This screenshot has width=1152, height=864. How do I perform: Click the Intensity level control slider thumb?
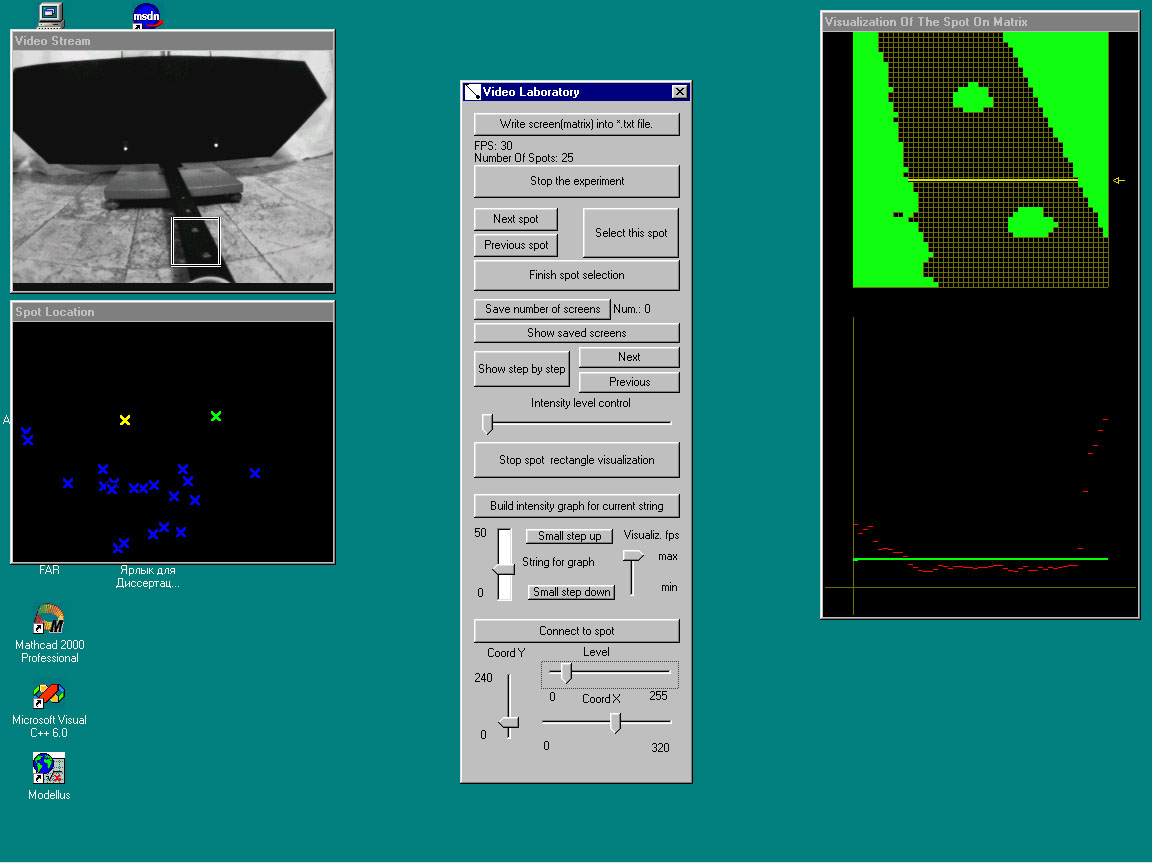point(488,424)
